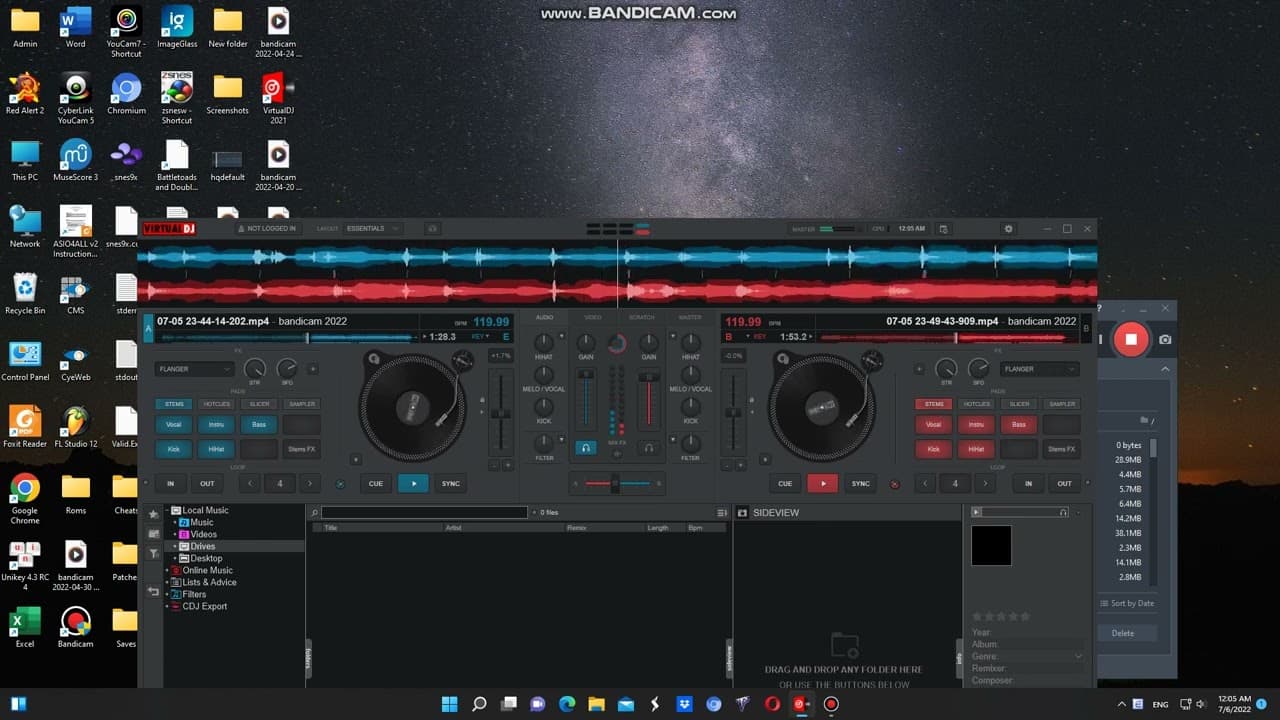Click CUE on left deck
Screen dimensions: 1280x720
(x=376, y=484)
